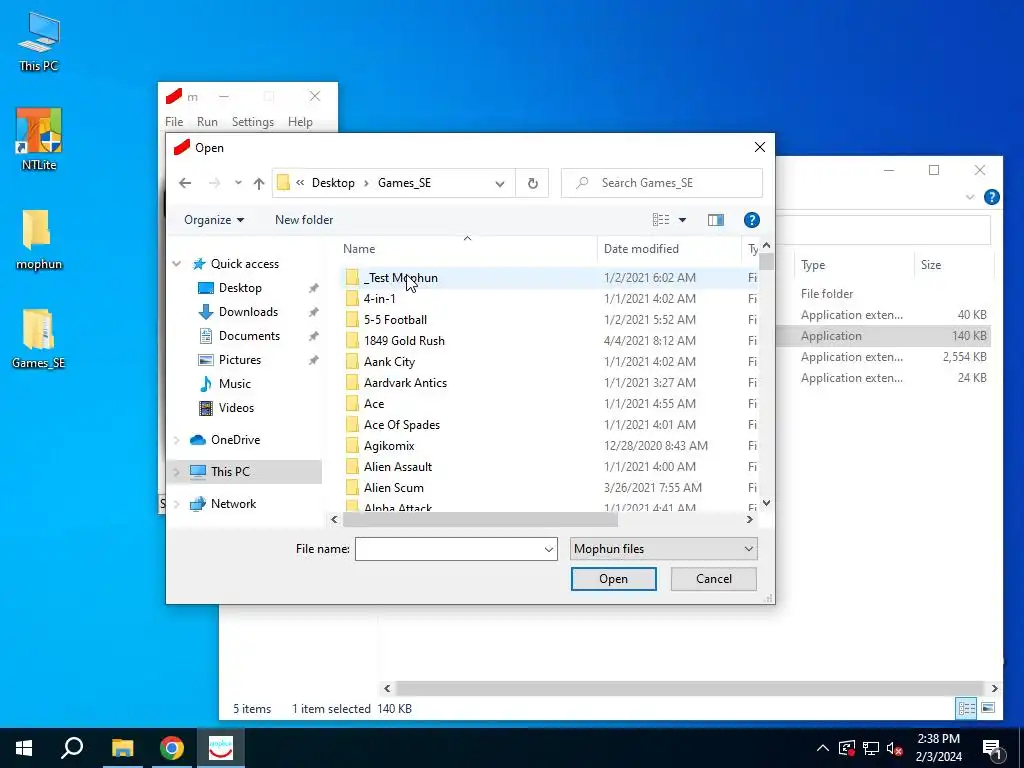The width and height of the screenshot is (1024, 768).
Task: Open Mophun files type dropdown
Action: [x=664, y=549]
